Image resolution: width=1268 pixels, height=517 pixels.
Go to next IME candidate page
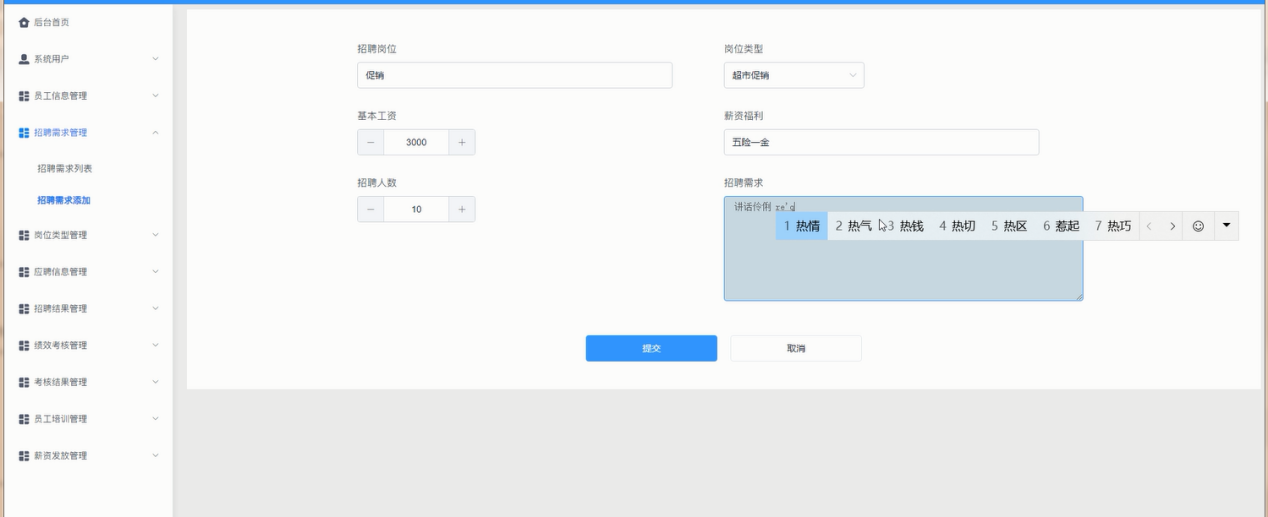pyautogui.click(x=1172, y=226)
